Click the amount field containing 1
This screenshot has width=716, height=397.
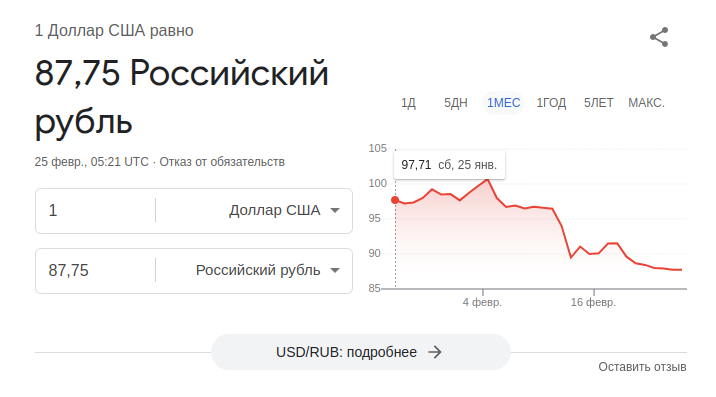click(95, 211)
